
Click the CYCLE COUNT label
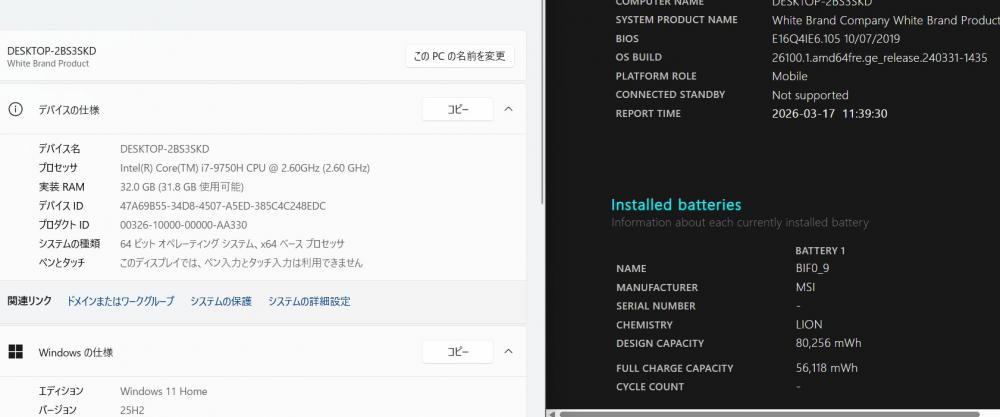tap(650, 387)
